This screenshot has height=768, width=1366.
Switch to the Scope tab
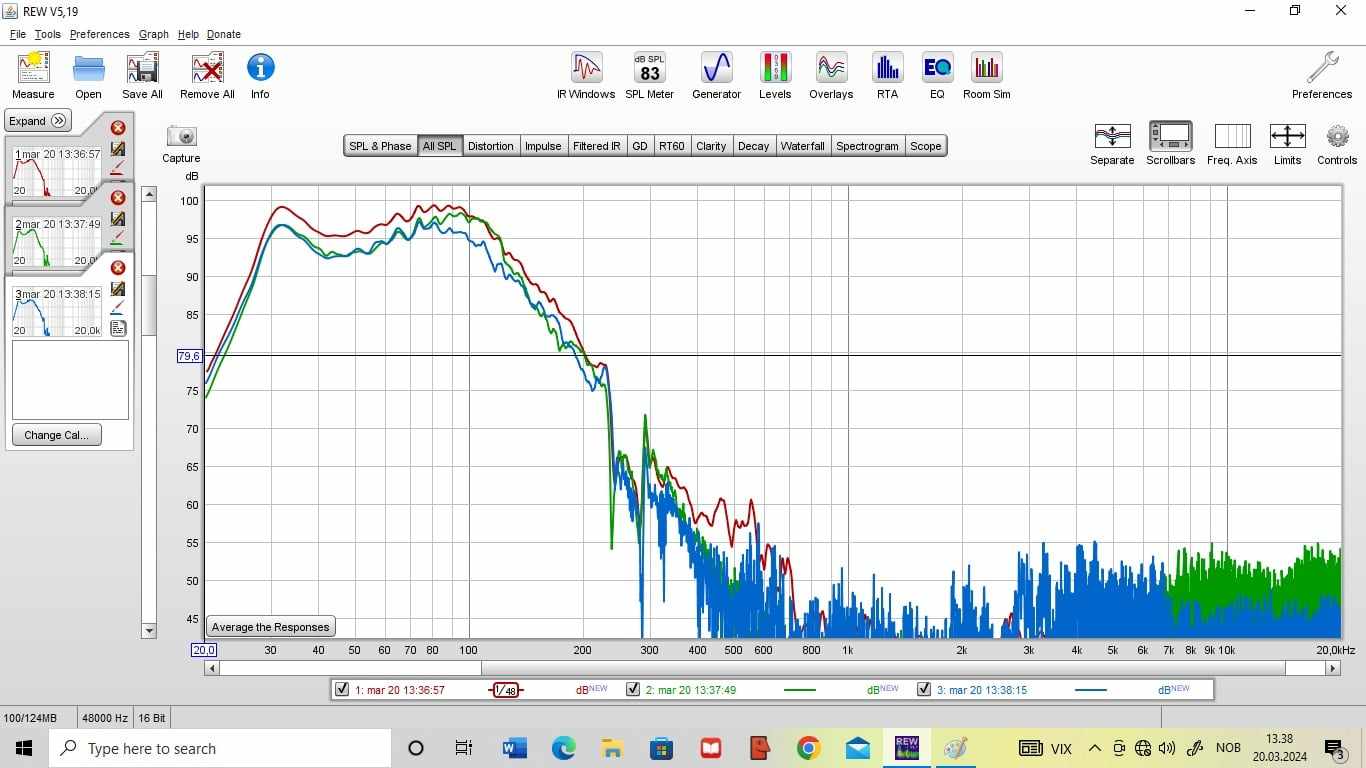(x=925, y=146)
